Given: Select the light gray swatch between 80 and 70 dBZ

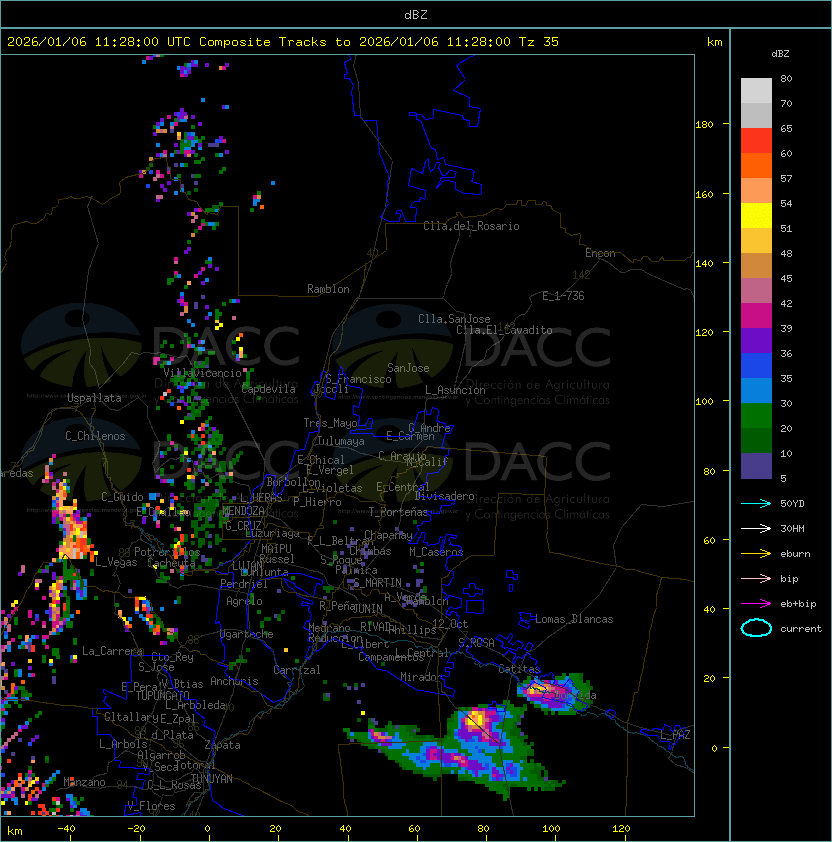Looking at the screenshot, I should [756, 91].
